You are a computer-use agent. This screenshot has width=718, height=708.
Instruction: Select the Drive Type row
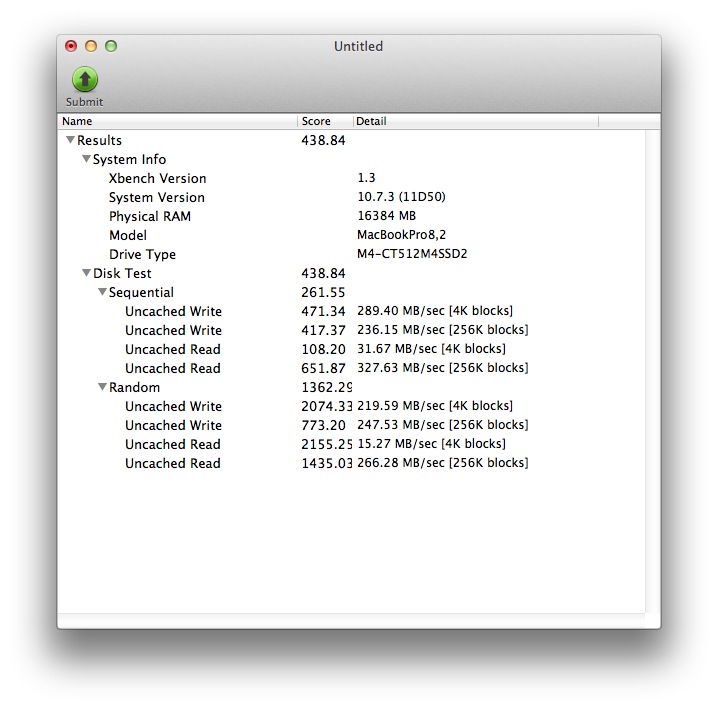(352, 254)
